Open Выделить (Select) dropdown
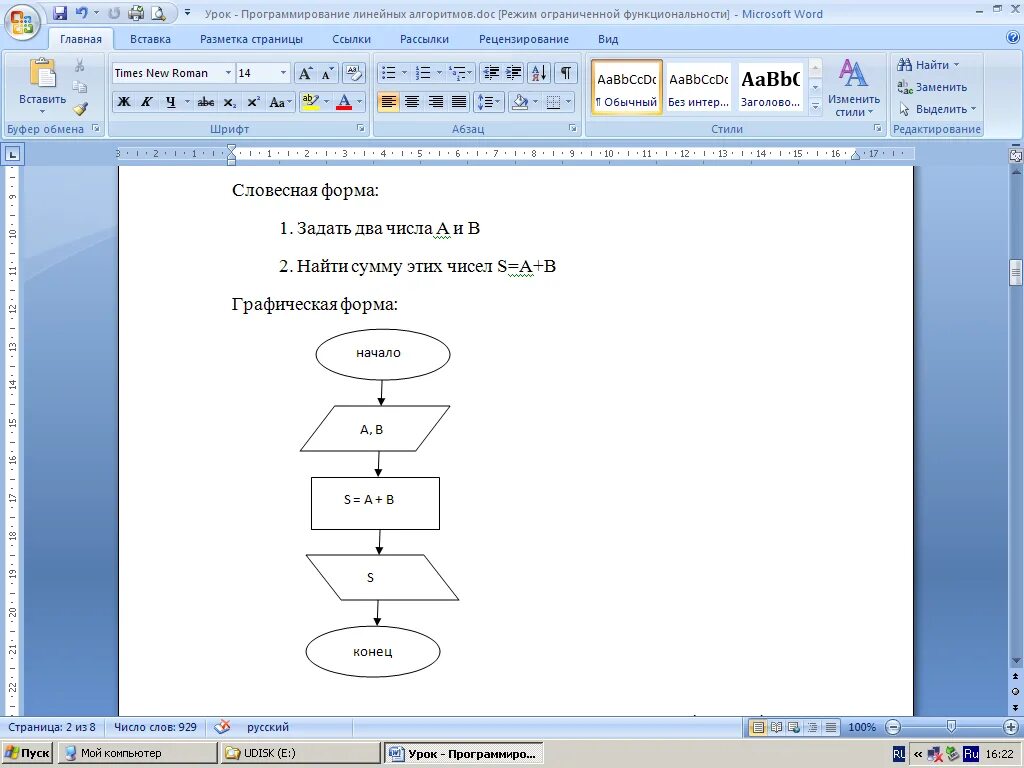 936,109
